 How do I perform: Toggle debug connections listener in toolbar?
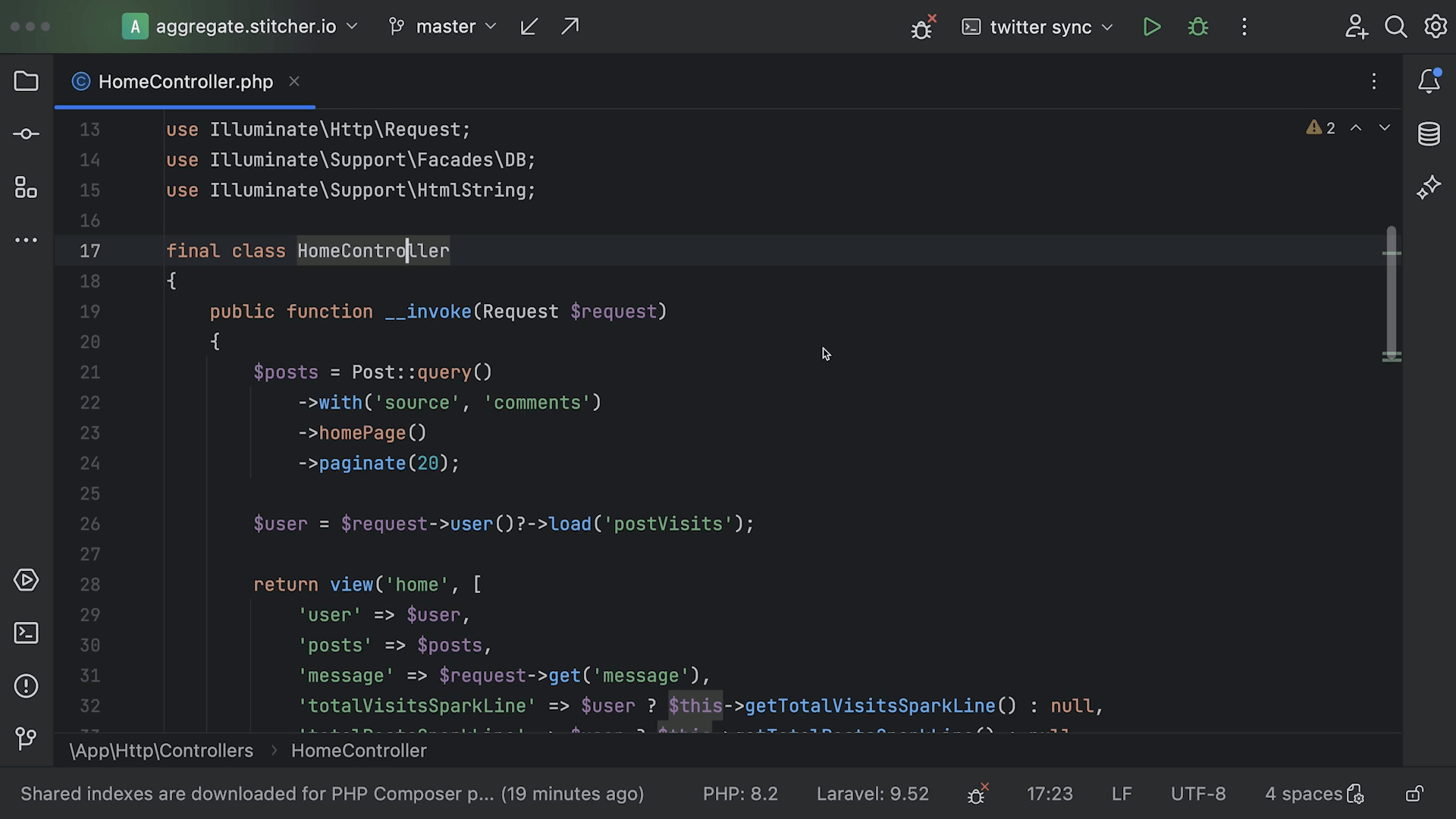[922, 28]
